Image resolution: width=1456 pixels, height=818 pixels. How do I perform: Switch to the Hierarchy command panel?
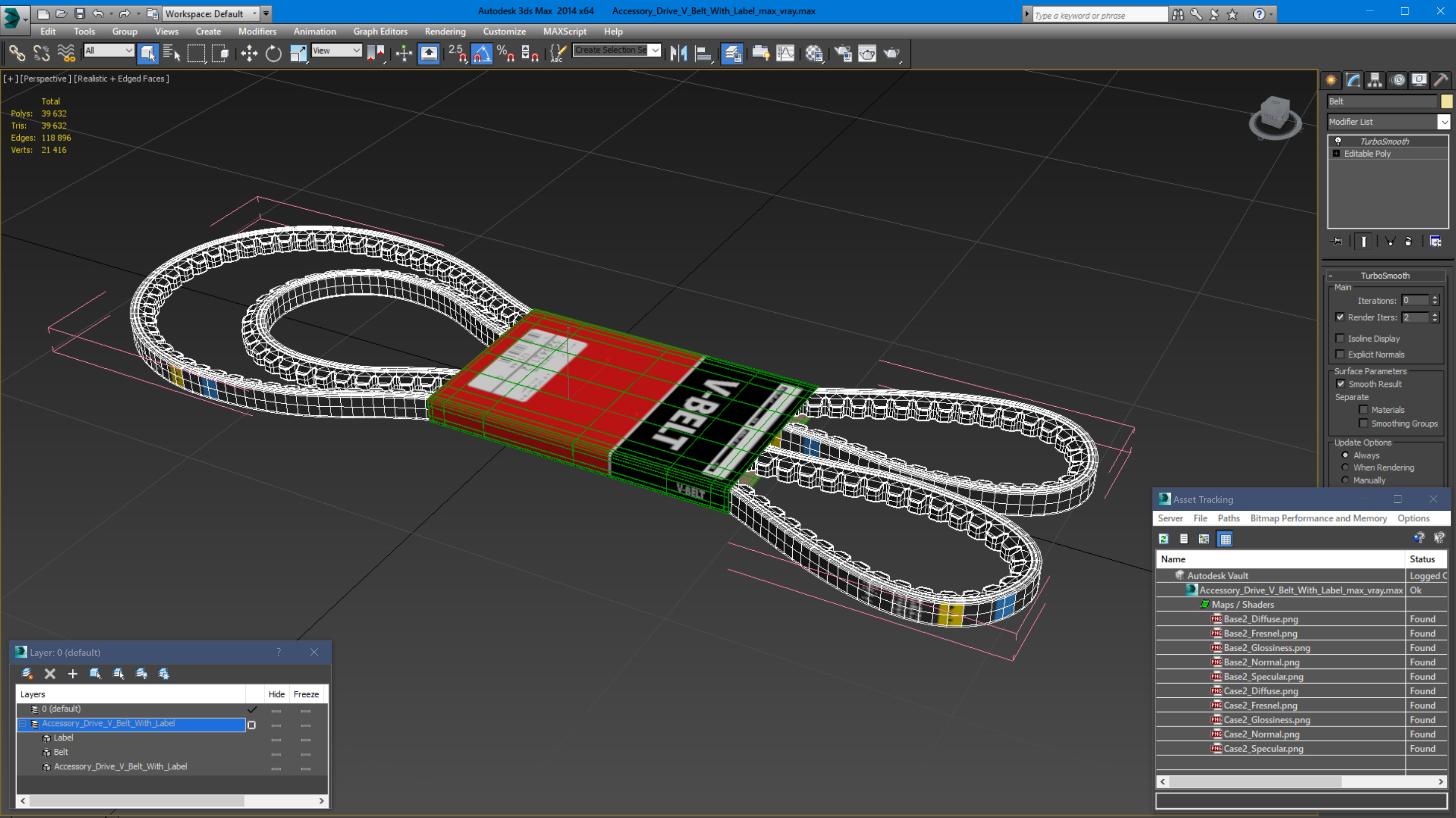pos(1375,80)
